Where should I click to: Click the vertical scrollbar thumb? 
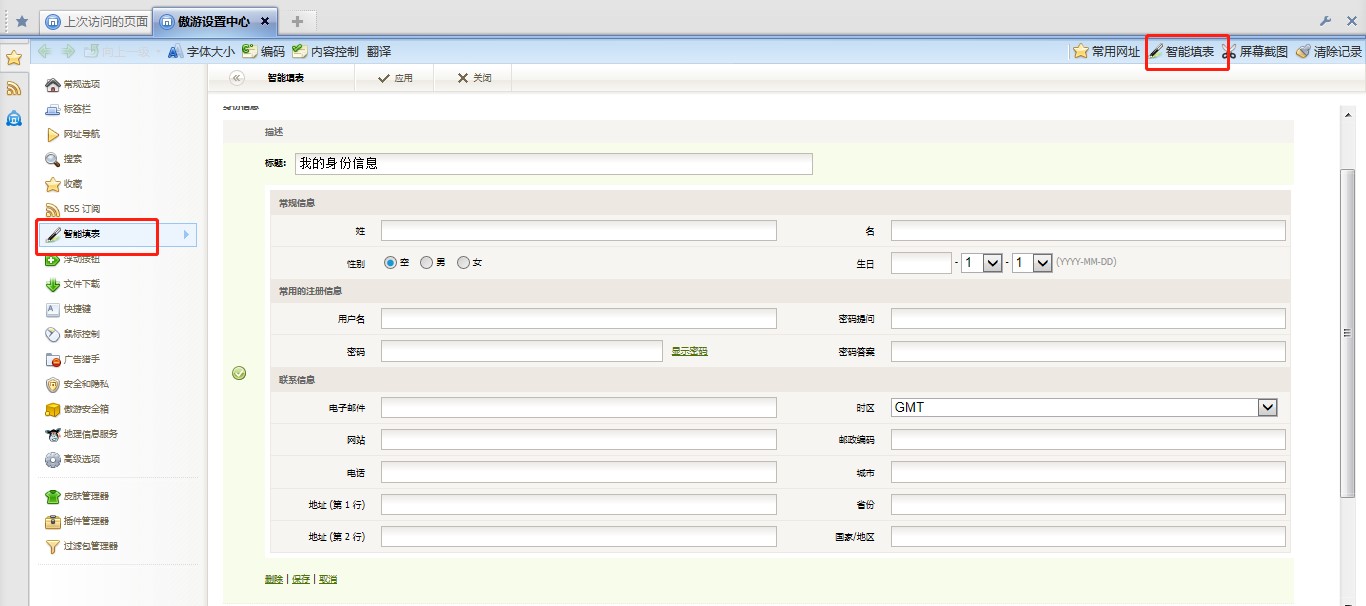(1347, 332)
